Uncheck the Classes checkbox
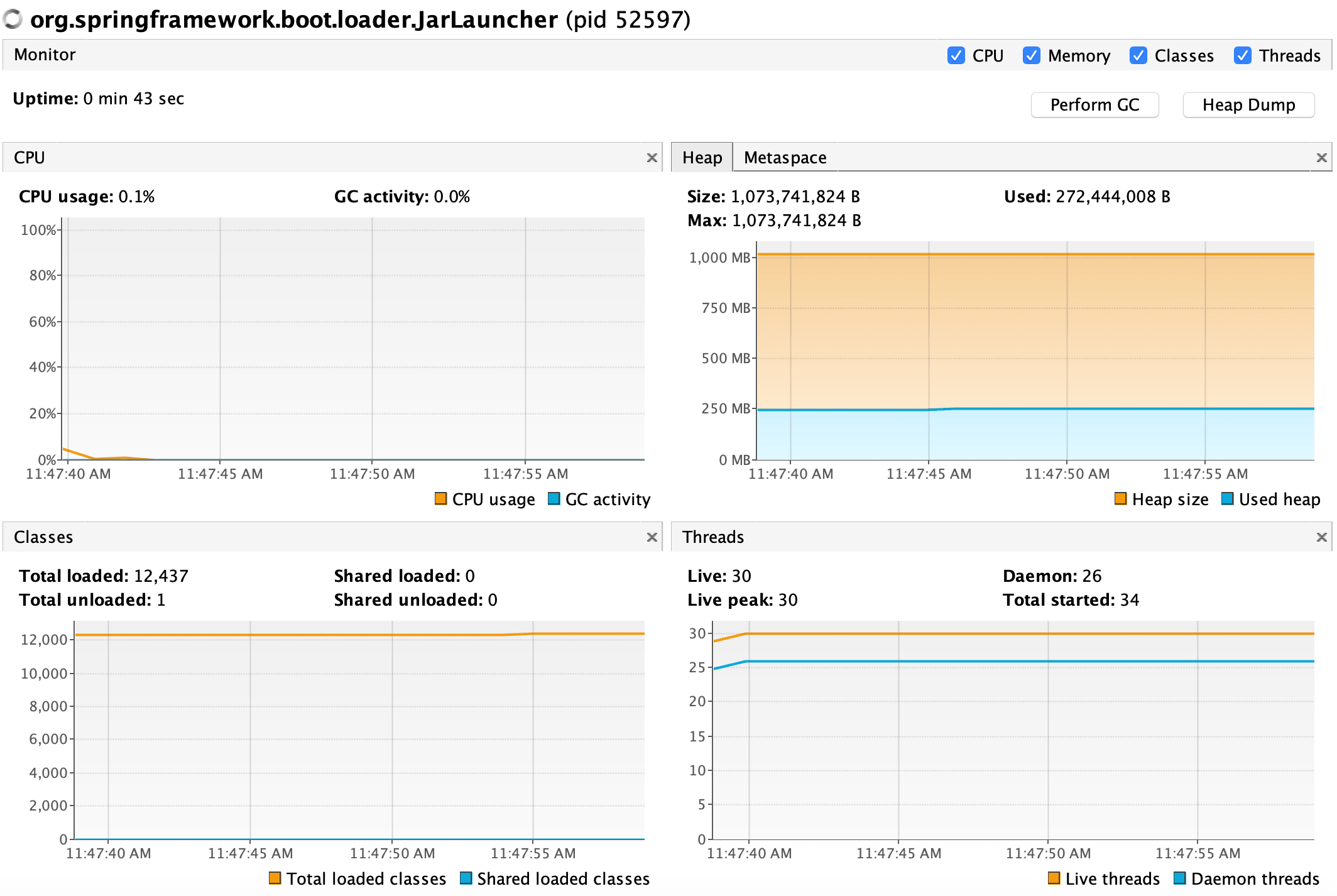The image size is (1337, 896). [1138, 55]
